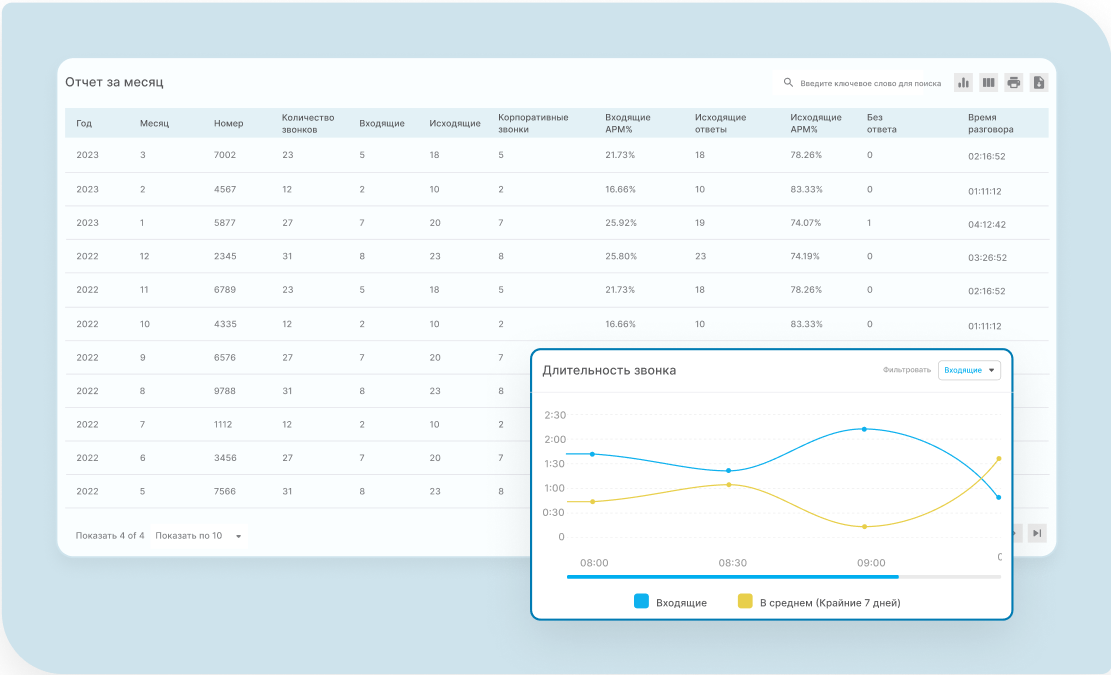The image size is (1111, 675).
Task: Click the search magnifier icon
Action: pyautogui.click(x=788, y=83)
